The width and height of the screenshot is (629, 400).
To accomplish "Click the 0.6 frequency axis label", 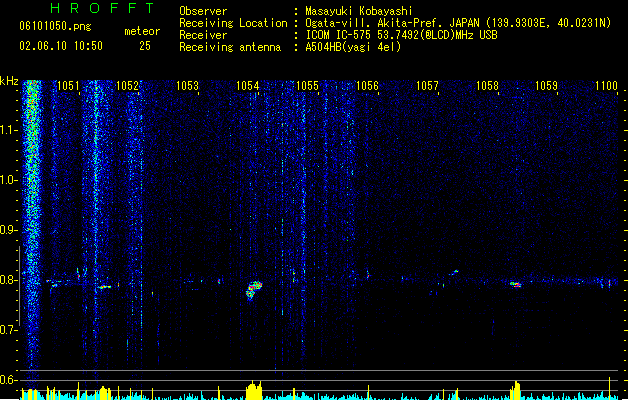I will 8,380.
